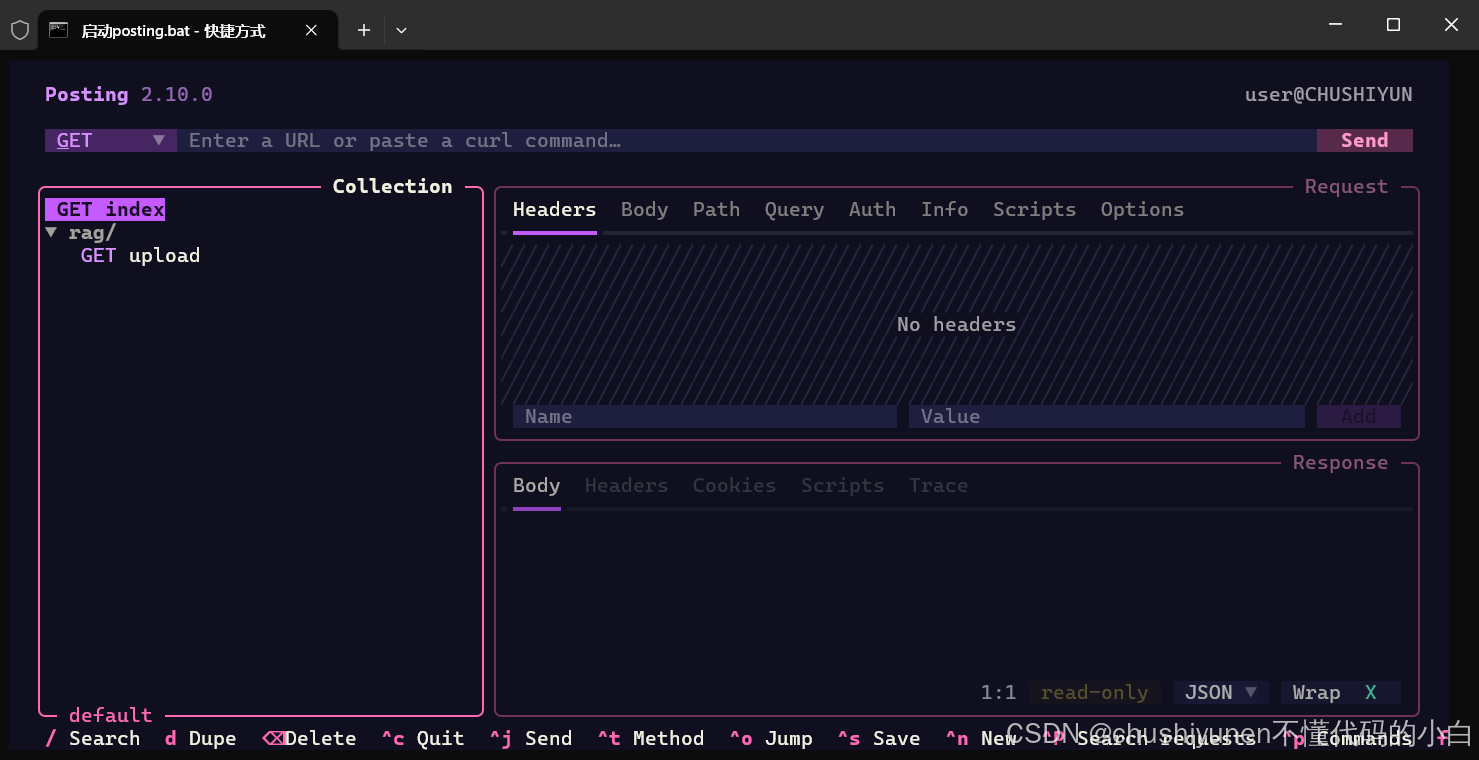Click the header Name input field

click(x=705, y=416)
